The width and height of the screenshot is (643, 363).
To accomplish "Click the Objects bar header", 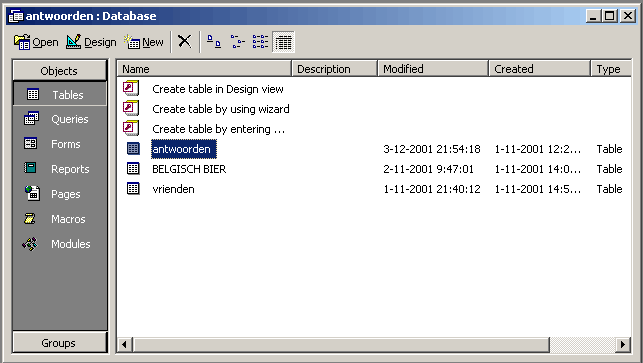I will (x=59, y=71).
